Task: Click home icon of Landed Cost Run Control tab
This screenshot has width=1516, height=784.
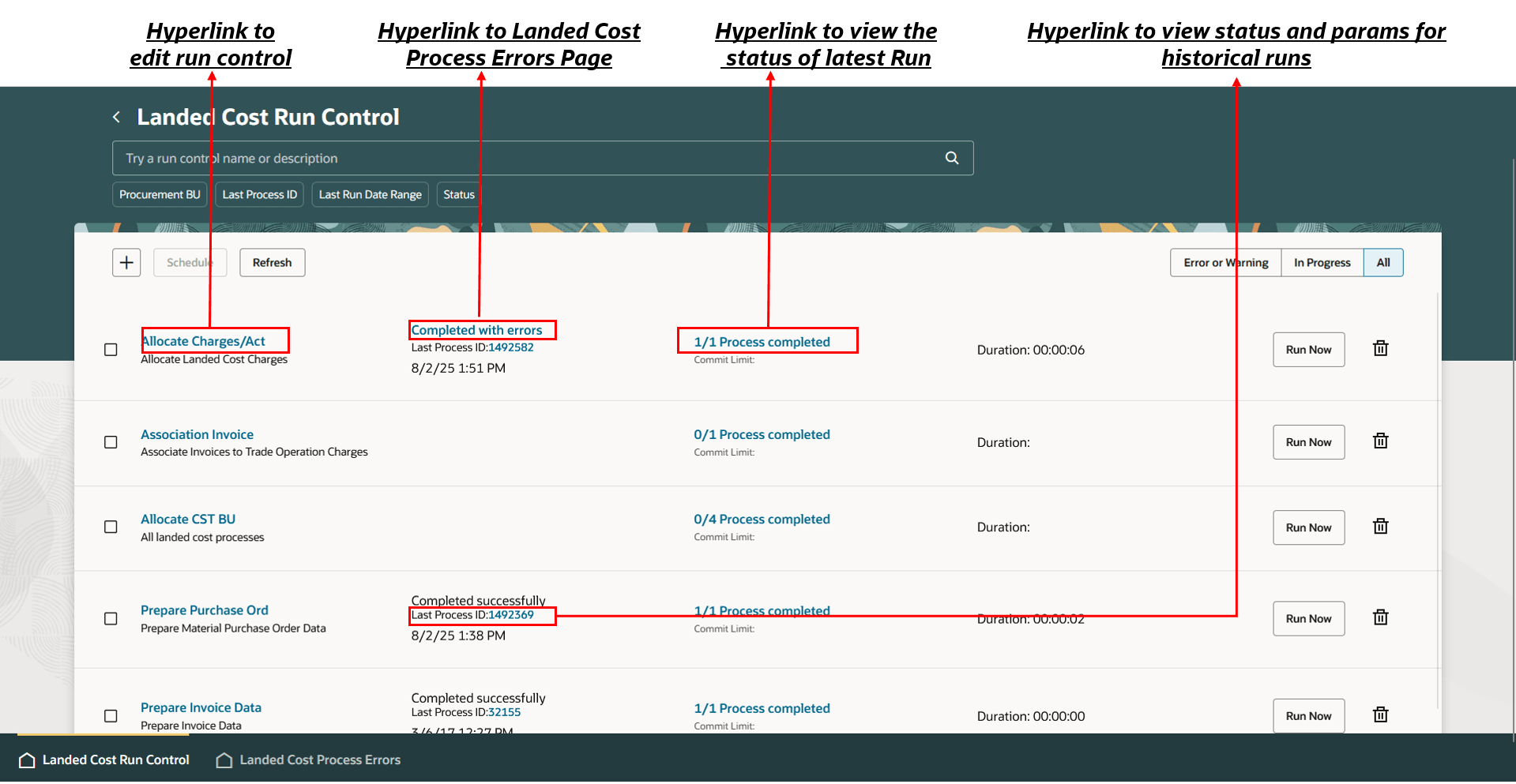Action: (x=27, y=760)
